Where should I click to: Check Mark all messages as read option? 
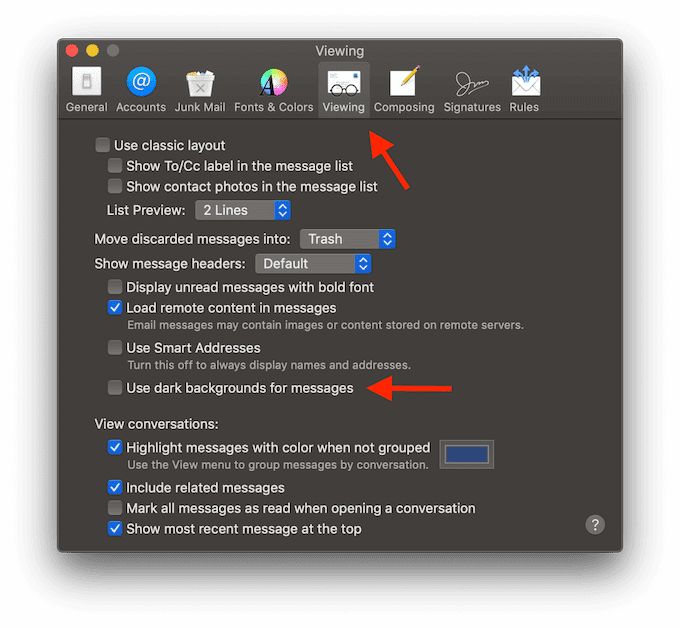(115, 507)
